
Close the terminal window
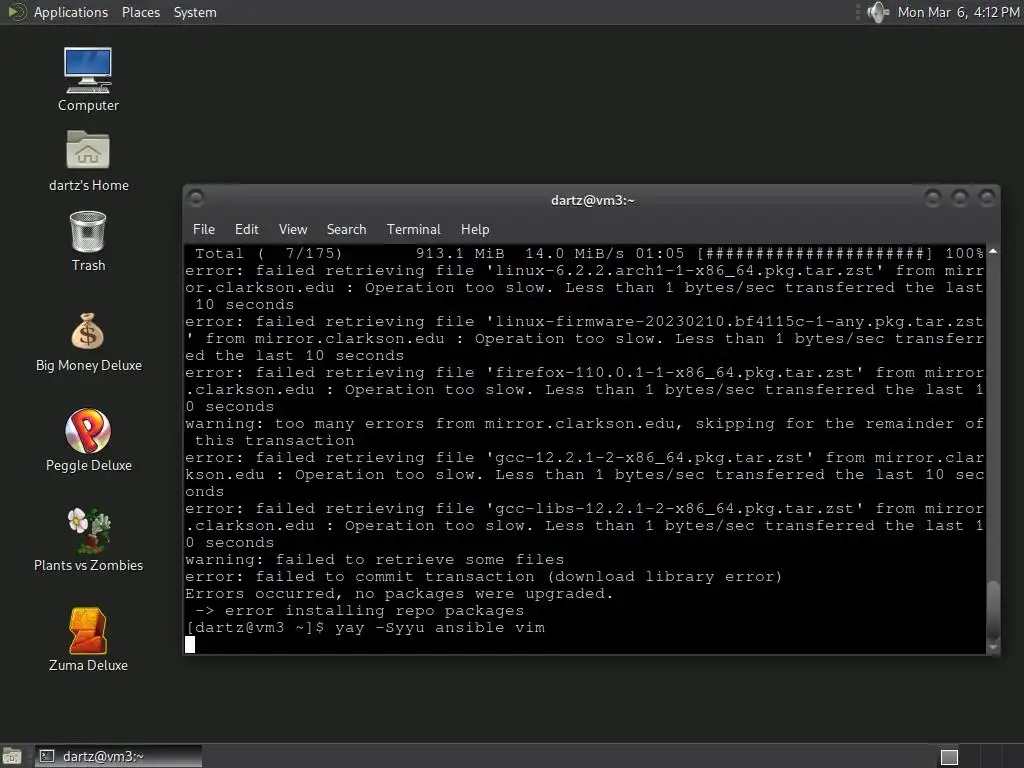[987, 197]
